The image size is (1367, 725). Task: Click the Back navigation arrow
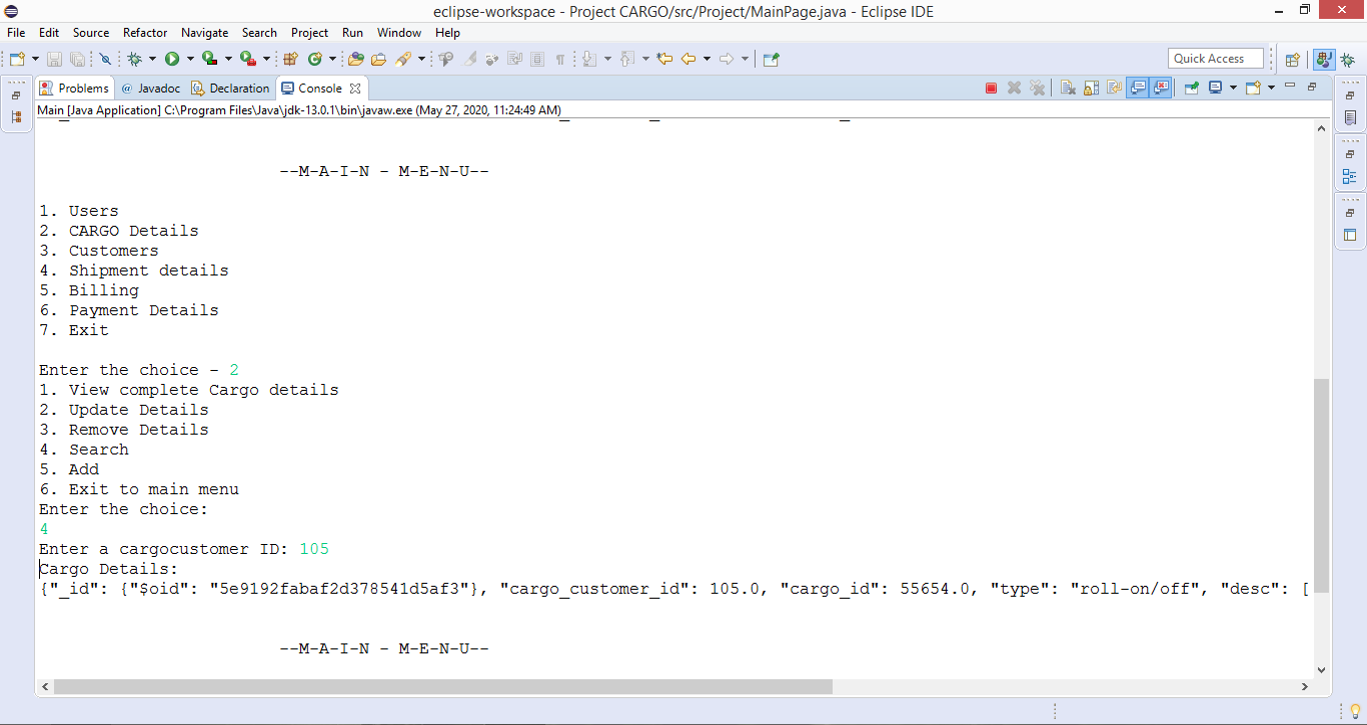(x=689, y=59)
